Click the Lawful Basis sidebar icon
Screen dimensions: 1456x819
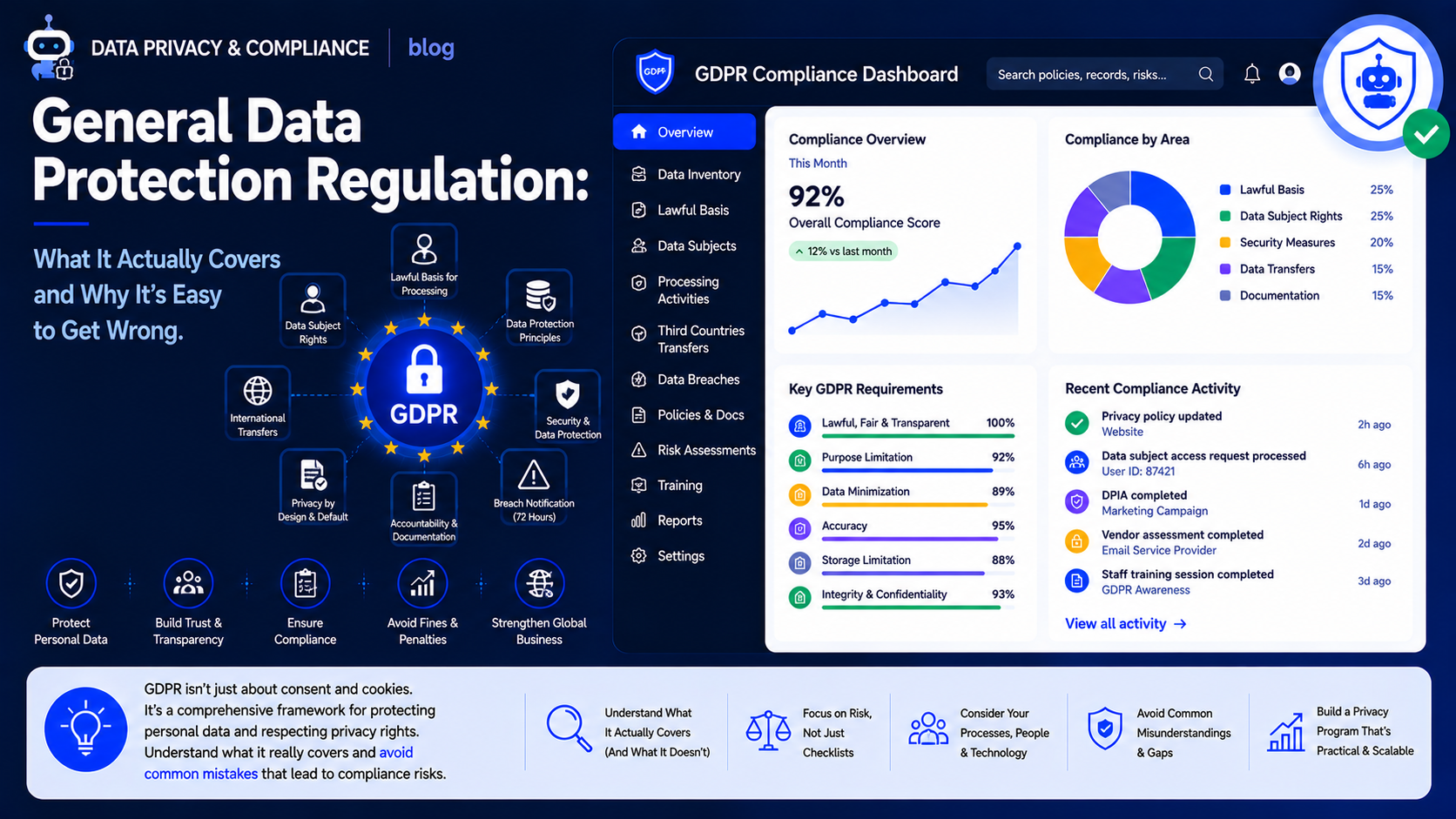(638, 210)
